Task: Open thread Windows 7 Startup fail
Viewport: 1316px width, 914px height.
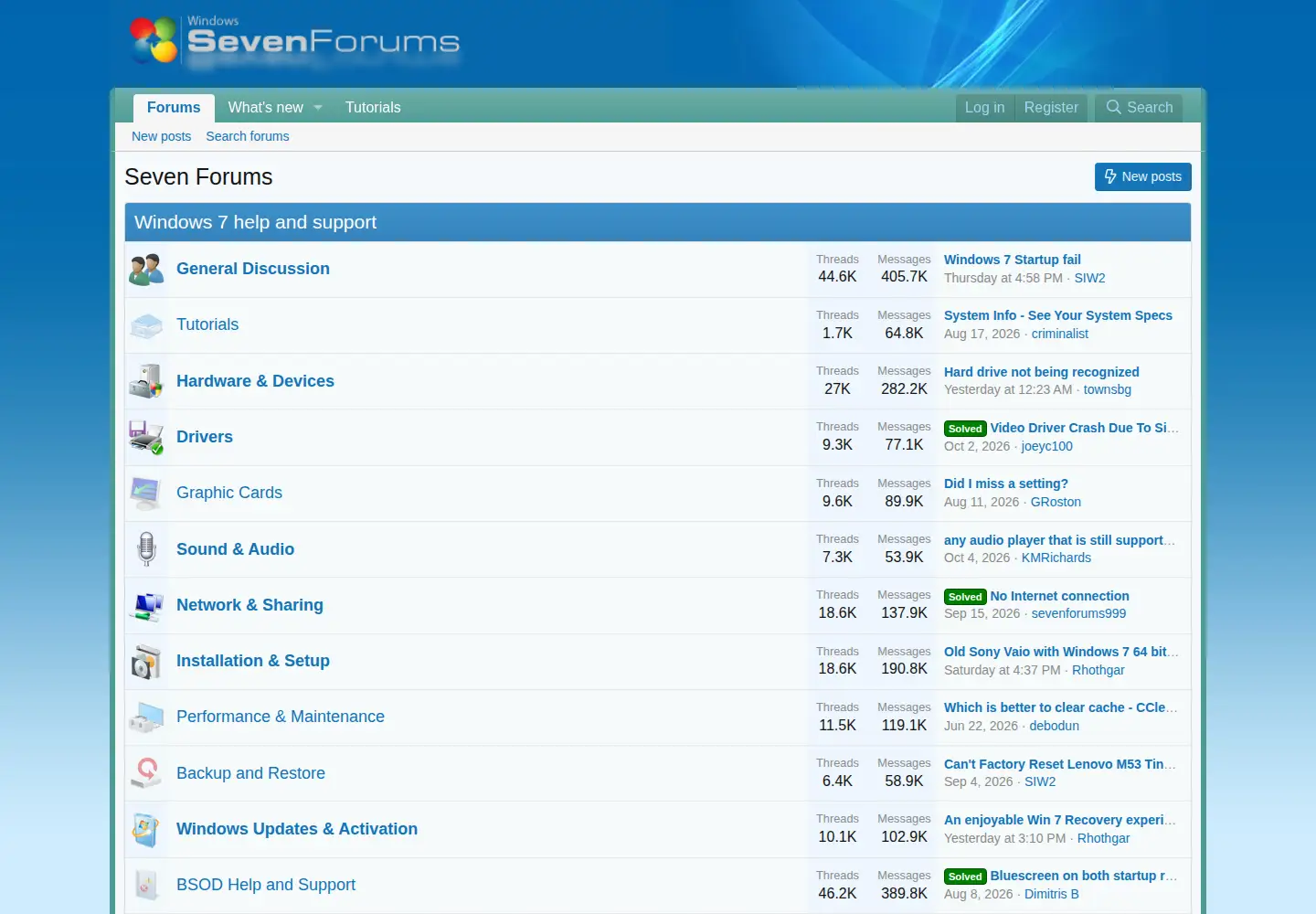Action: 1013,260
